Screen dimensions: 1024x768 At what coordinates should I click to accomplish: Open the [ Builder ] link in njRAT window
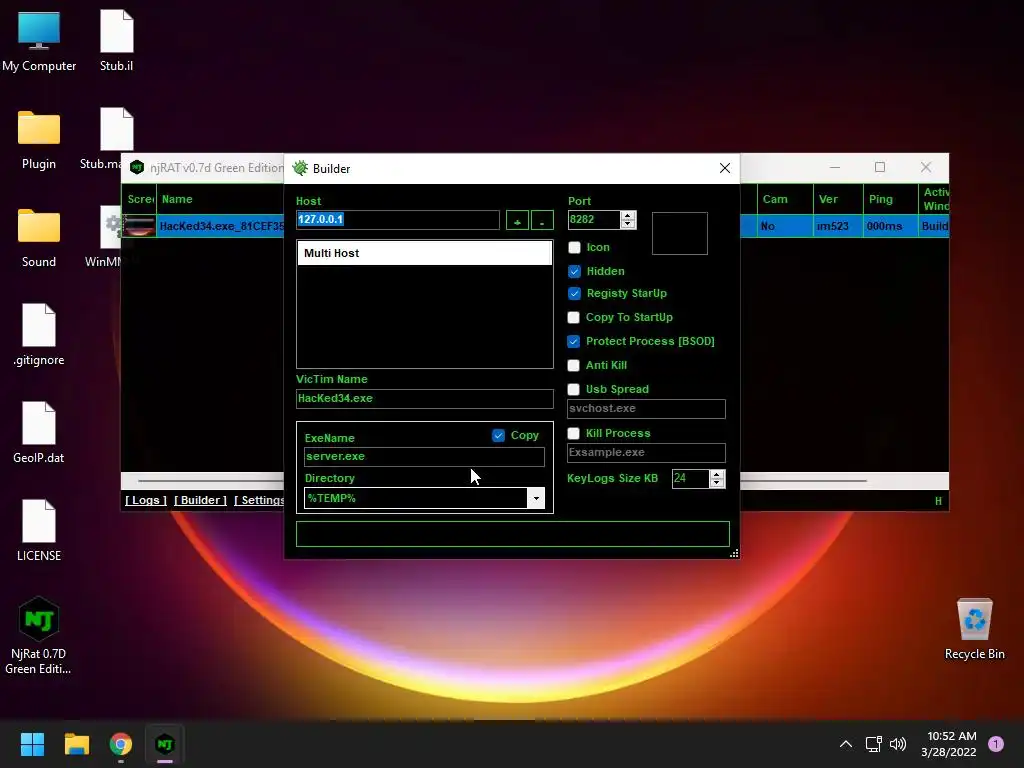tap(200, 500)
